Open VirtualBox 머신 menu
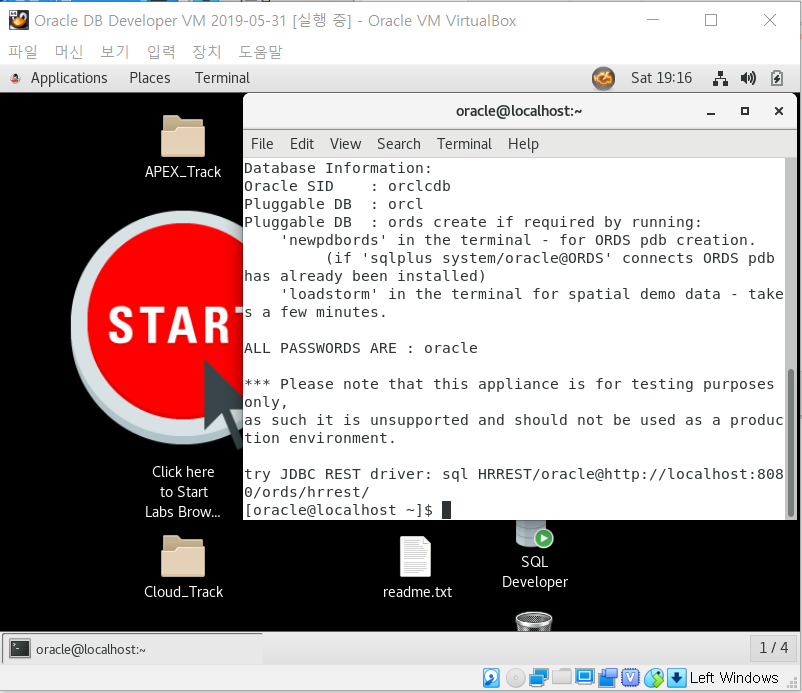 tap(69, 52)
